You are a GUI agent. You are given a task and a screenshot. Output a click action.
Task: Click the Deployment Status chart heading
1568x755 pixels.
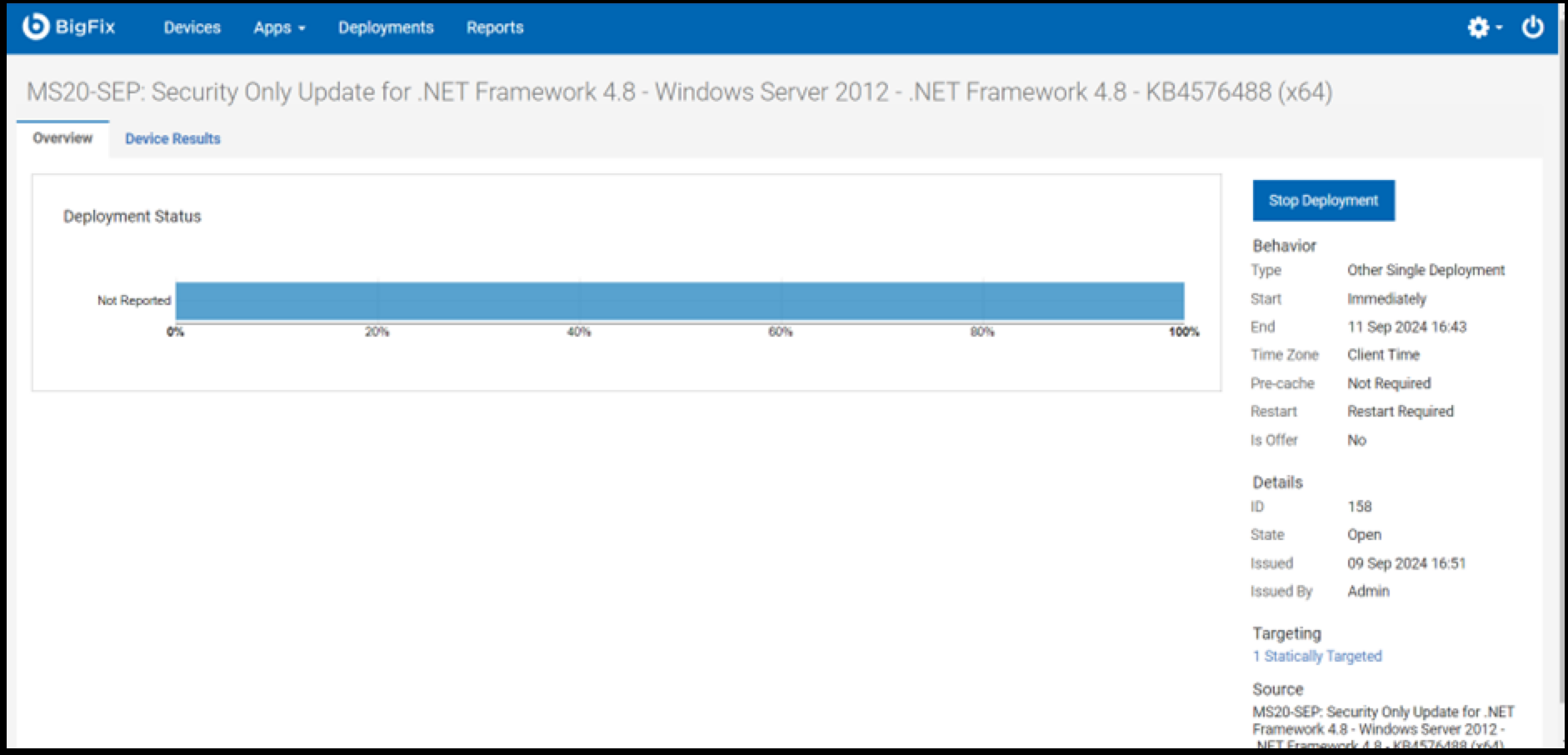point(132,217)
